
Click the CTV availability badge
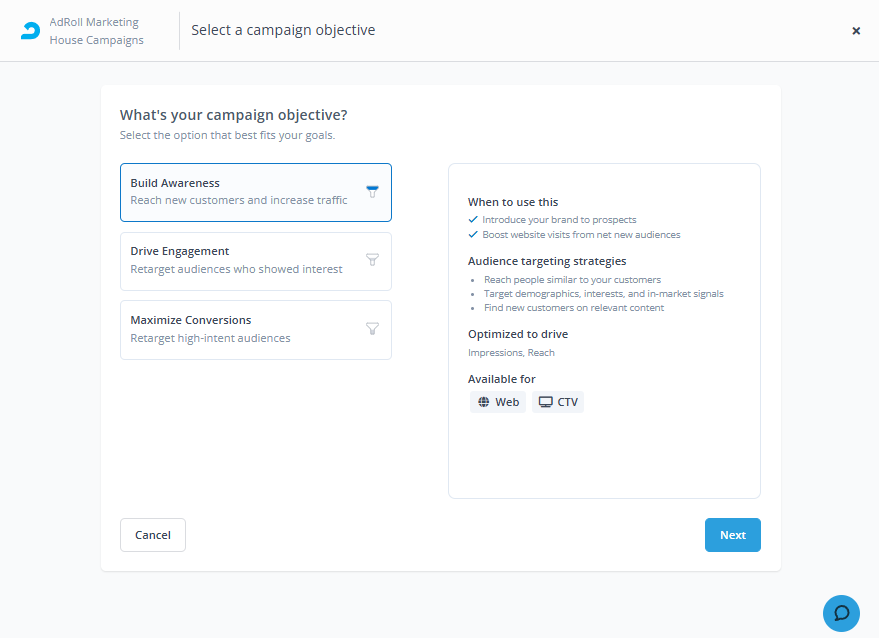pos(558,402)
